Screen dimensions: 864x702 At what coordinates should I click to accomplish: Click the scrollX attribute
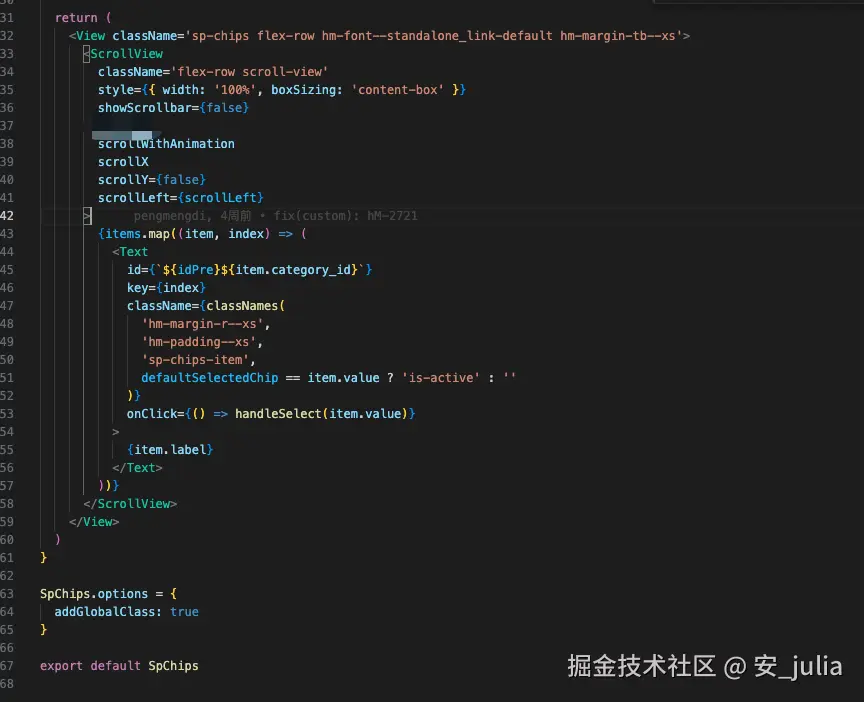(x=123, y=161)
